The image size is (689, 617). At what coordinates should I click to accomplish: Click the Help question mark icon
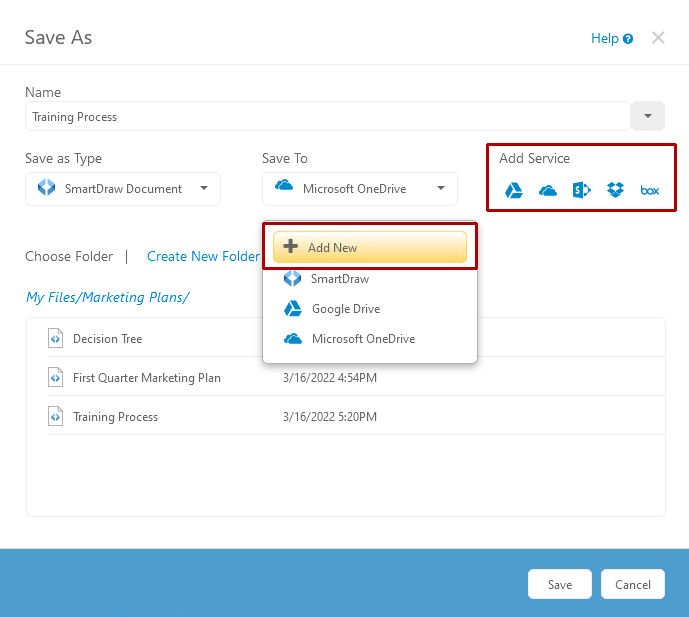click(x=628, y=39)
